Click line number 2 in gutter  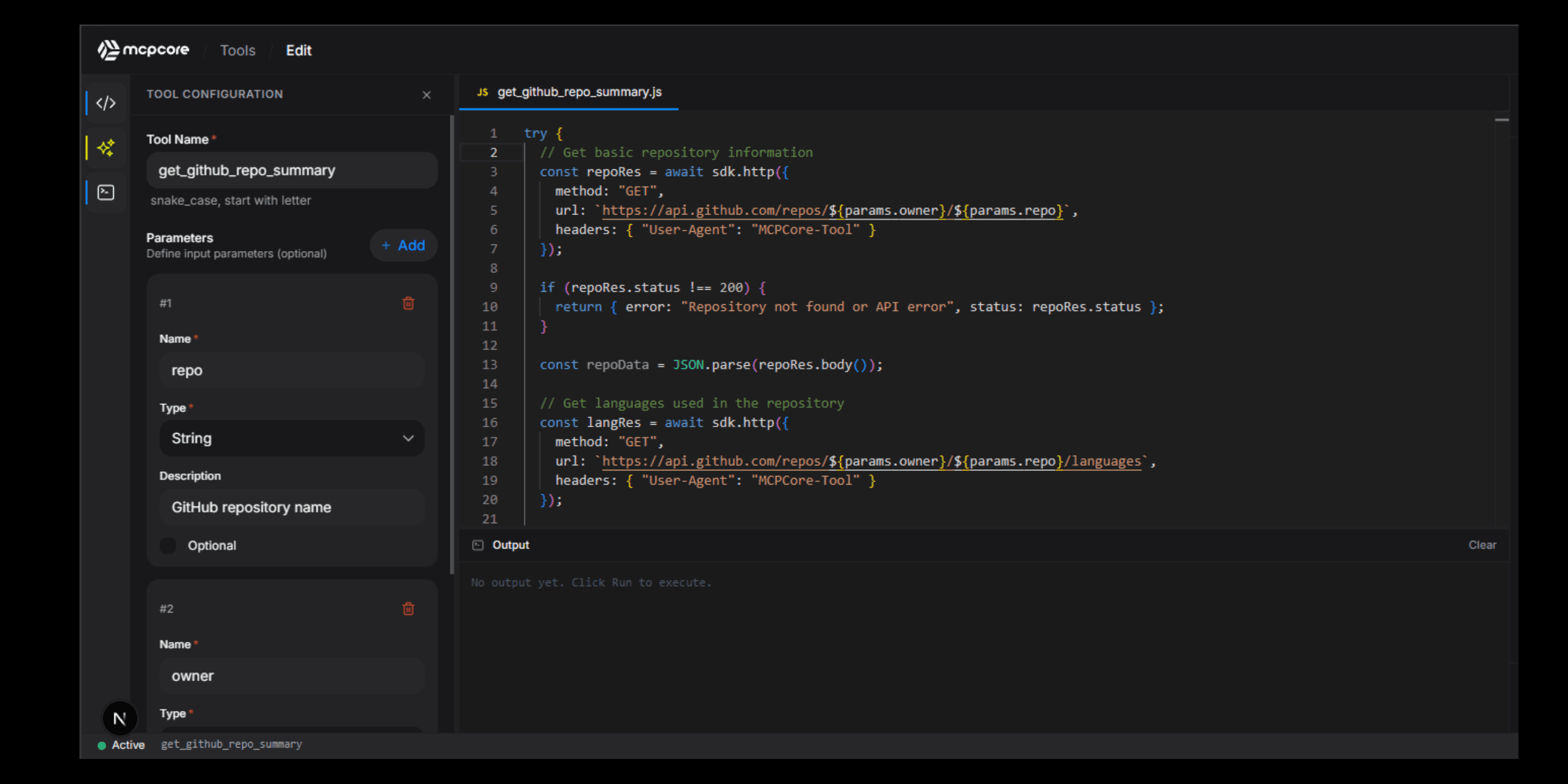pos(494,152)
